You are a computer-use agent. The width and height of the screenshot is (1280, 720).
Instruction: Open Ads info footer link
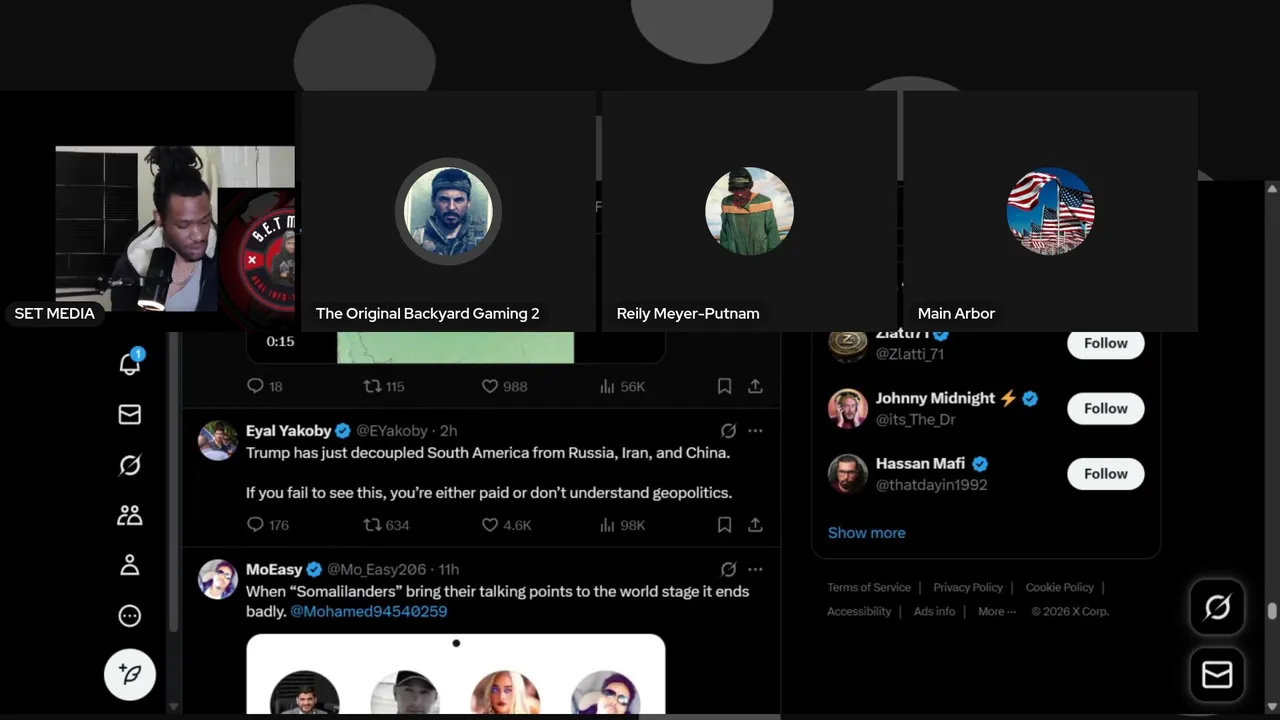pos(934,611)
